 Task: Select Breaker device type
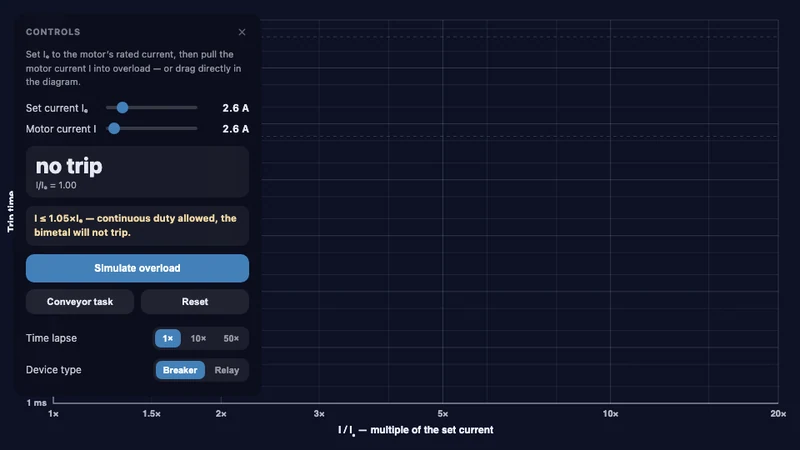point(180,370)
